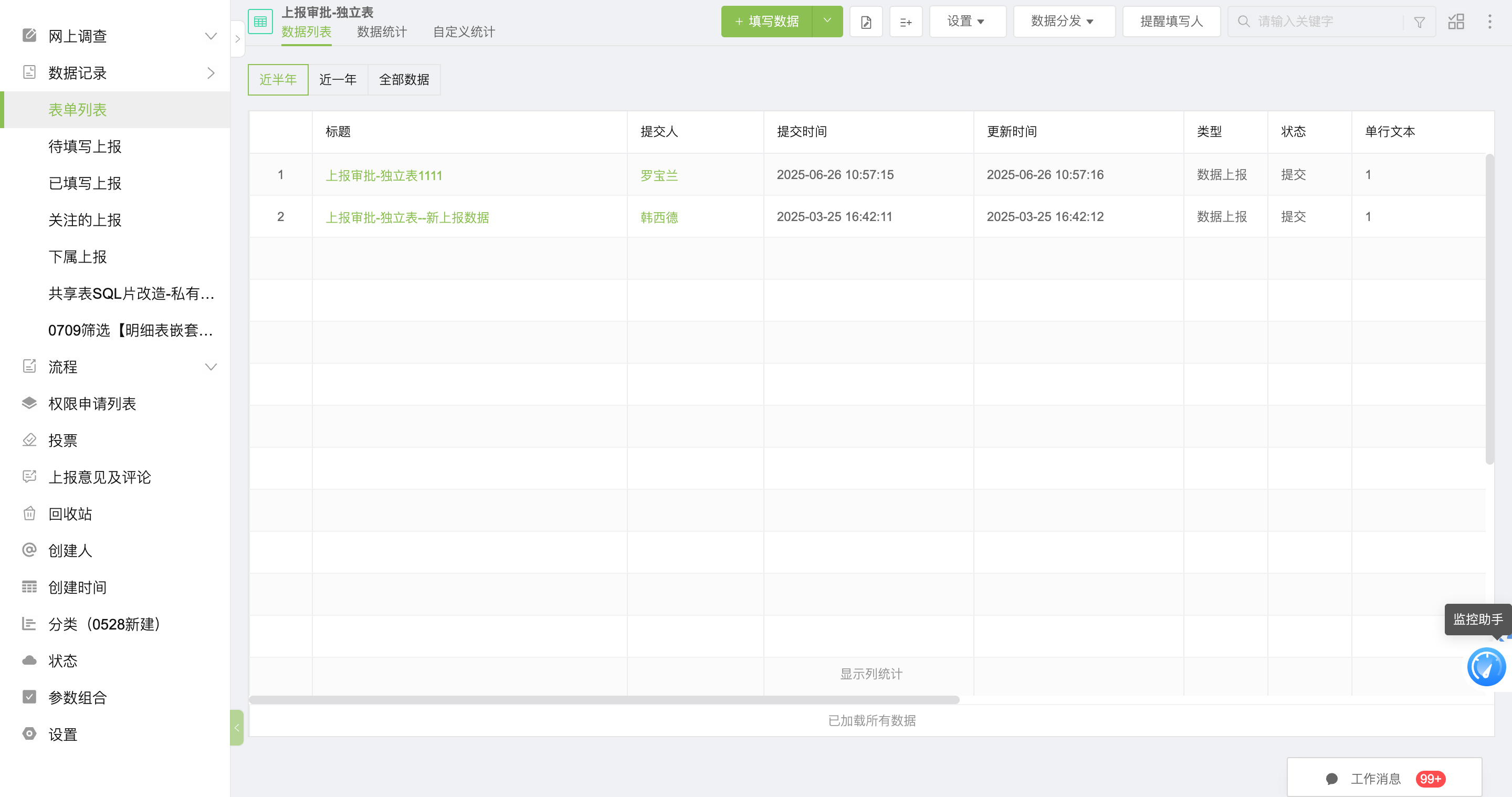Select 共享表SQL片改造-私有 item

(x=115, y=293)
